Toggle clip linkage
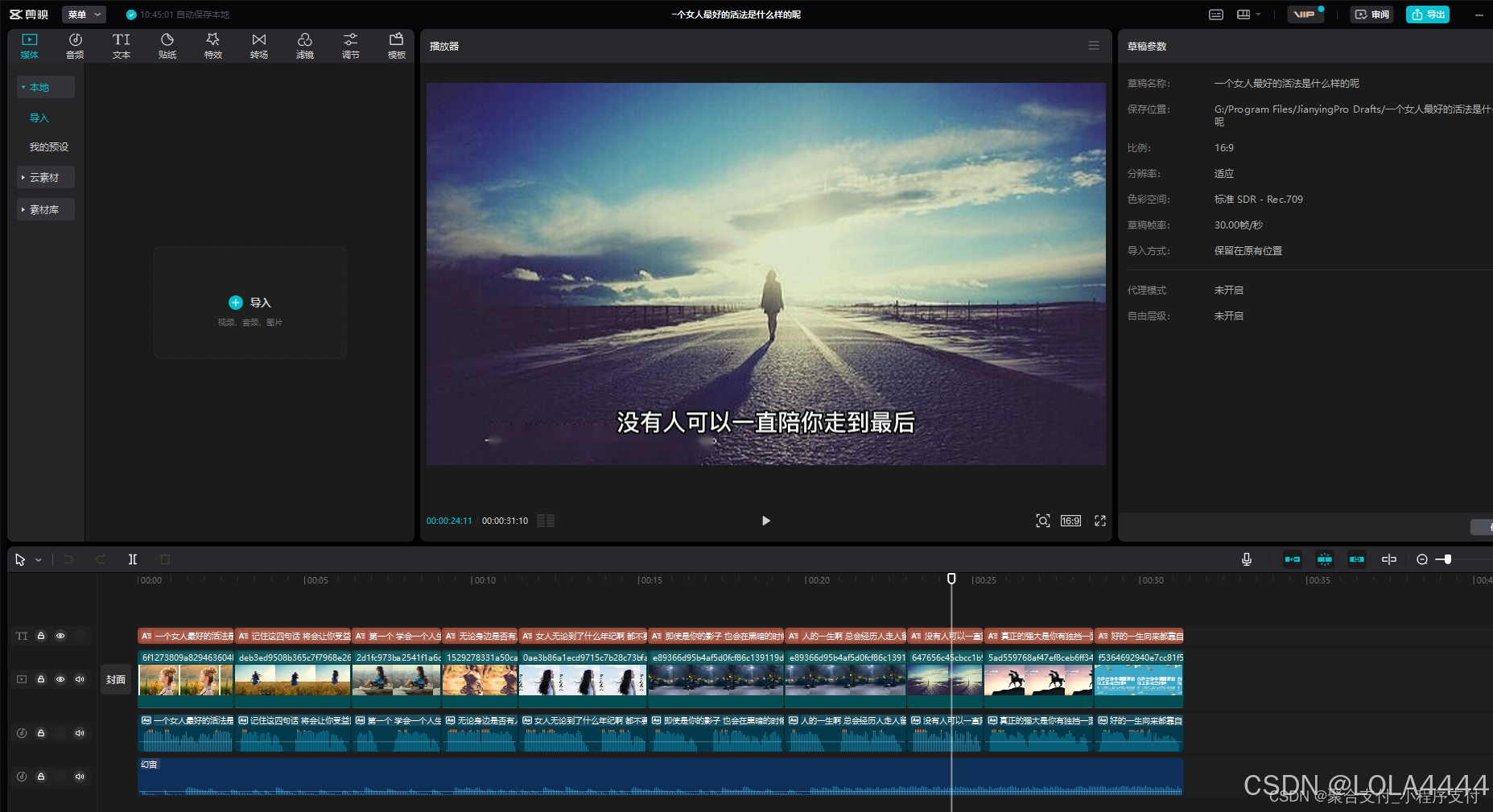Image resolution: width=1493 pixels, height=812 pixels. (1357, 559)
